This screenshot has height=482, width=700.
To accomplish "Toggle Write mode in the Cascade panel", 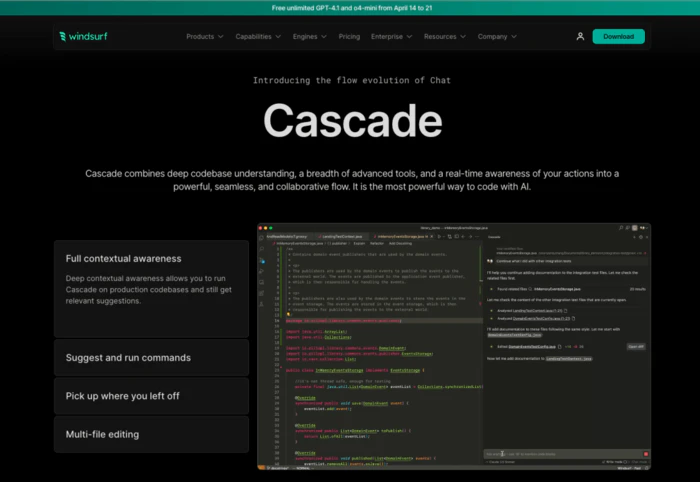I will (614, 462).
